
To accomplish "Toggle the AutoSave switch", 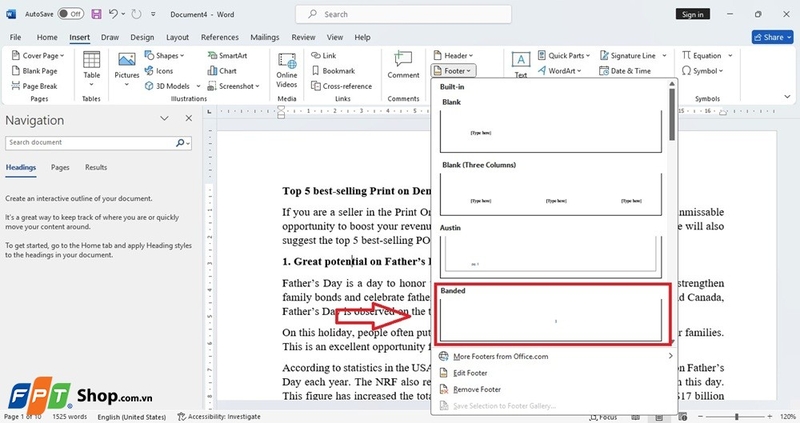I will pyautogui.click(x=69, y=15).
